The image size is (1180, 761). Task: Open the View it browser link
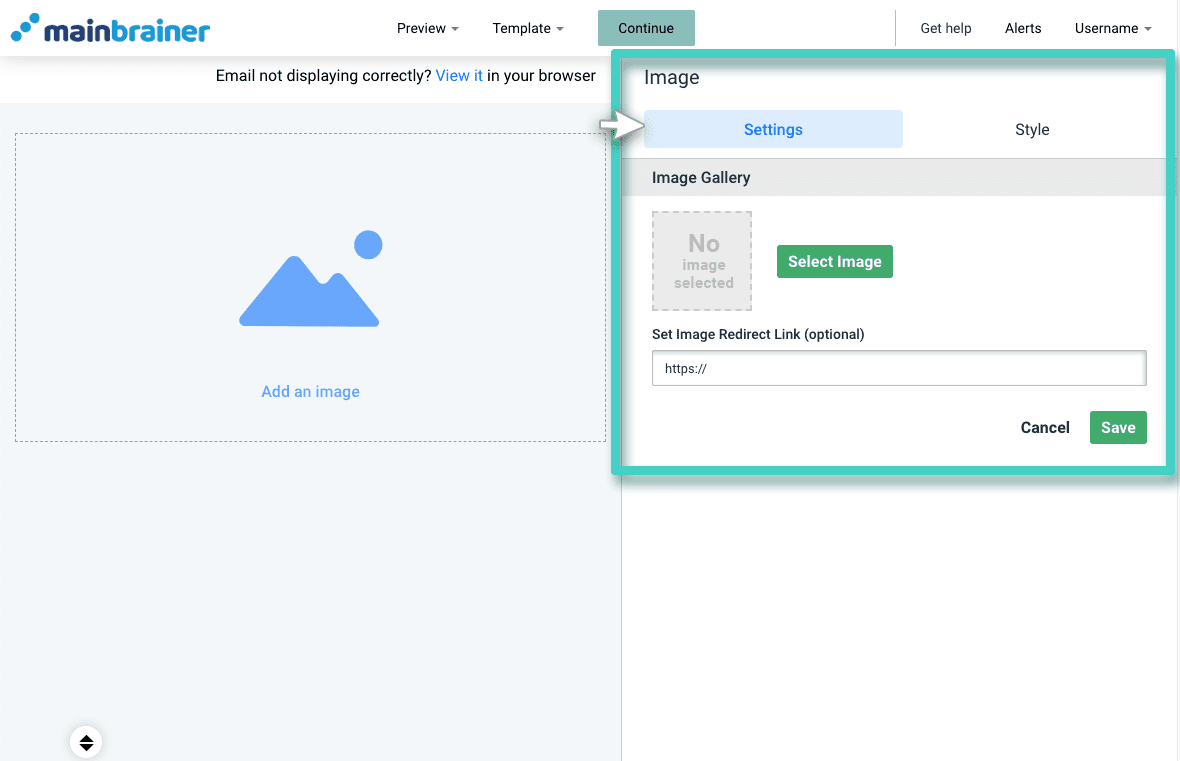click(x=459, y=75)
